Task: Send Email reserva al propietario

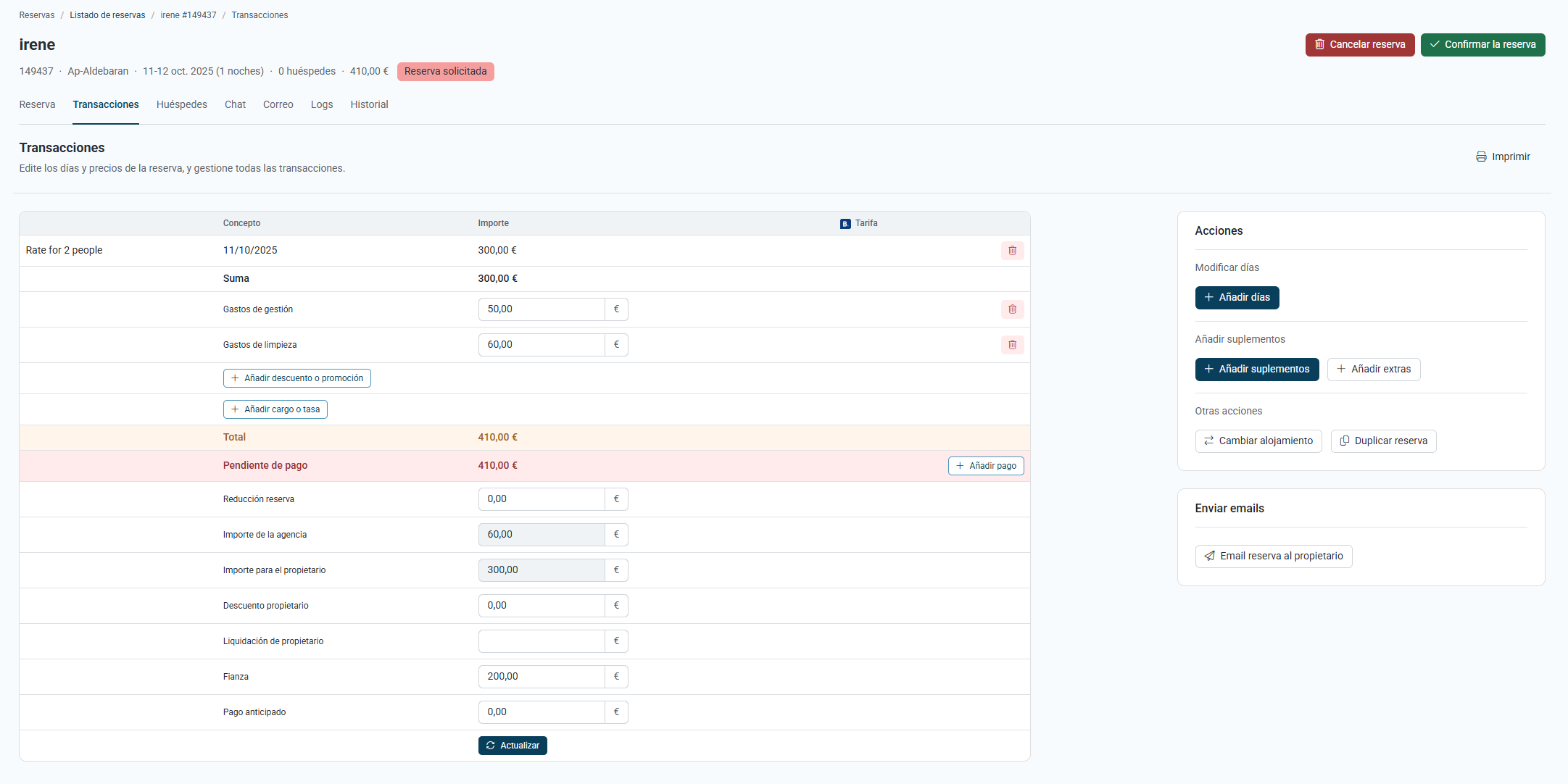Action: (x=1273, y=556)
